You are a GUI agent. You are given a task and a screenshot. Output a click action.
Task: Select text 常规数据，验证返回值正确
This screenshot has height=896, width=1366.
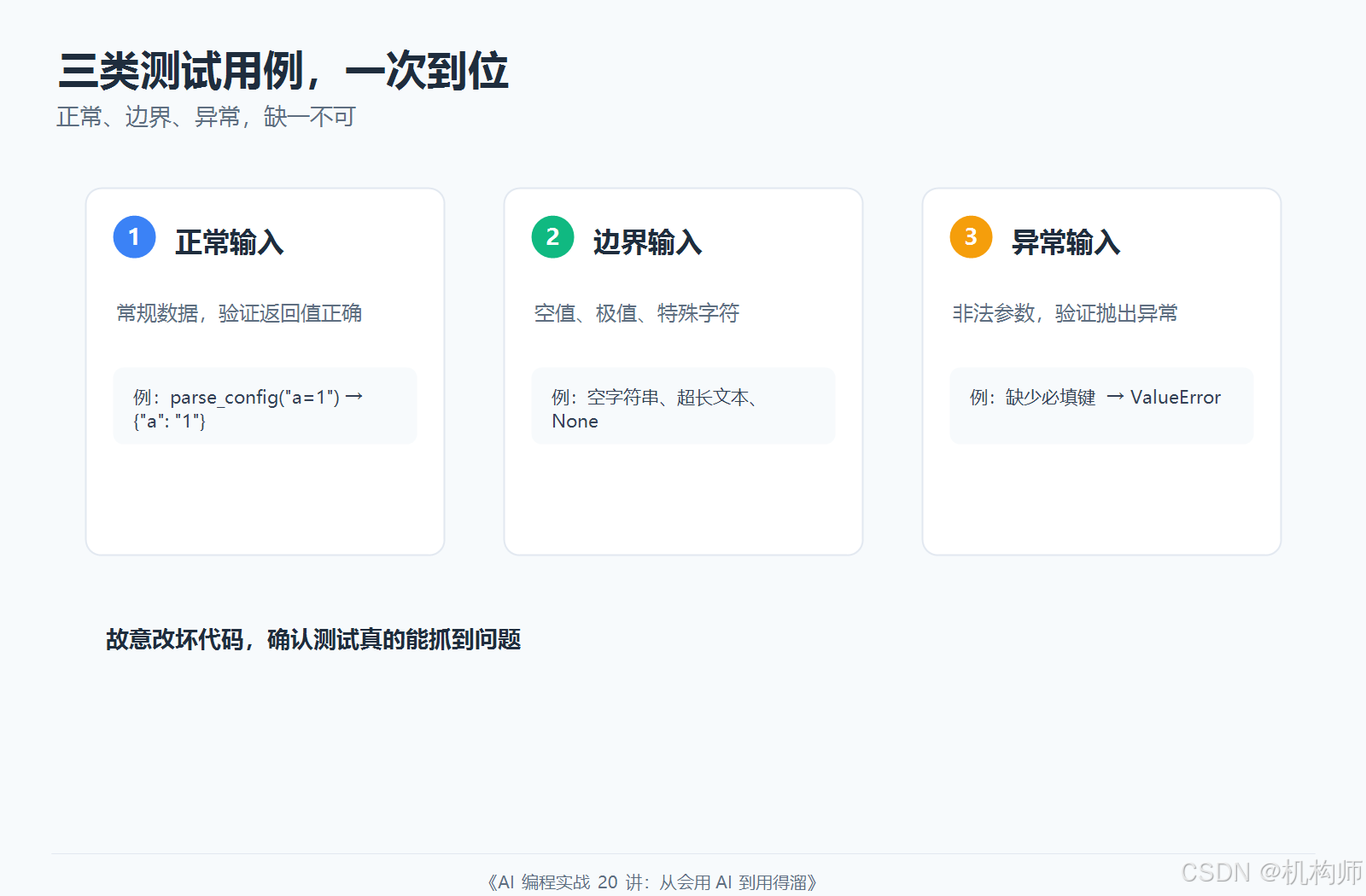click(x=239, y=313)
